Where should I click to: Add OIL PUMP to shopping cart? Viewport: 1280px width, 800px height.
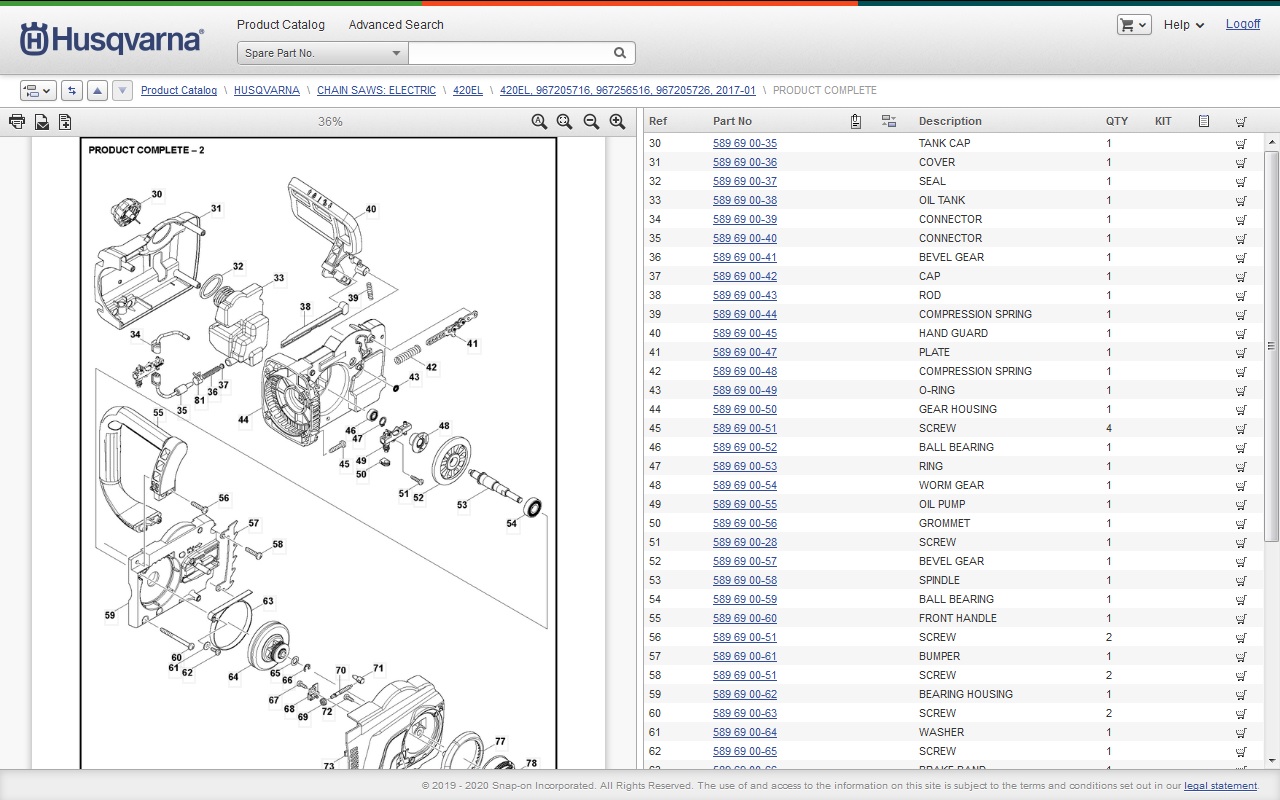tap(1241, 505)
